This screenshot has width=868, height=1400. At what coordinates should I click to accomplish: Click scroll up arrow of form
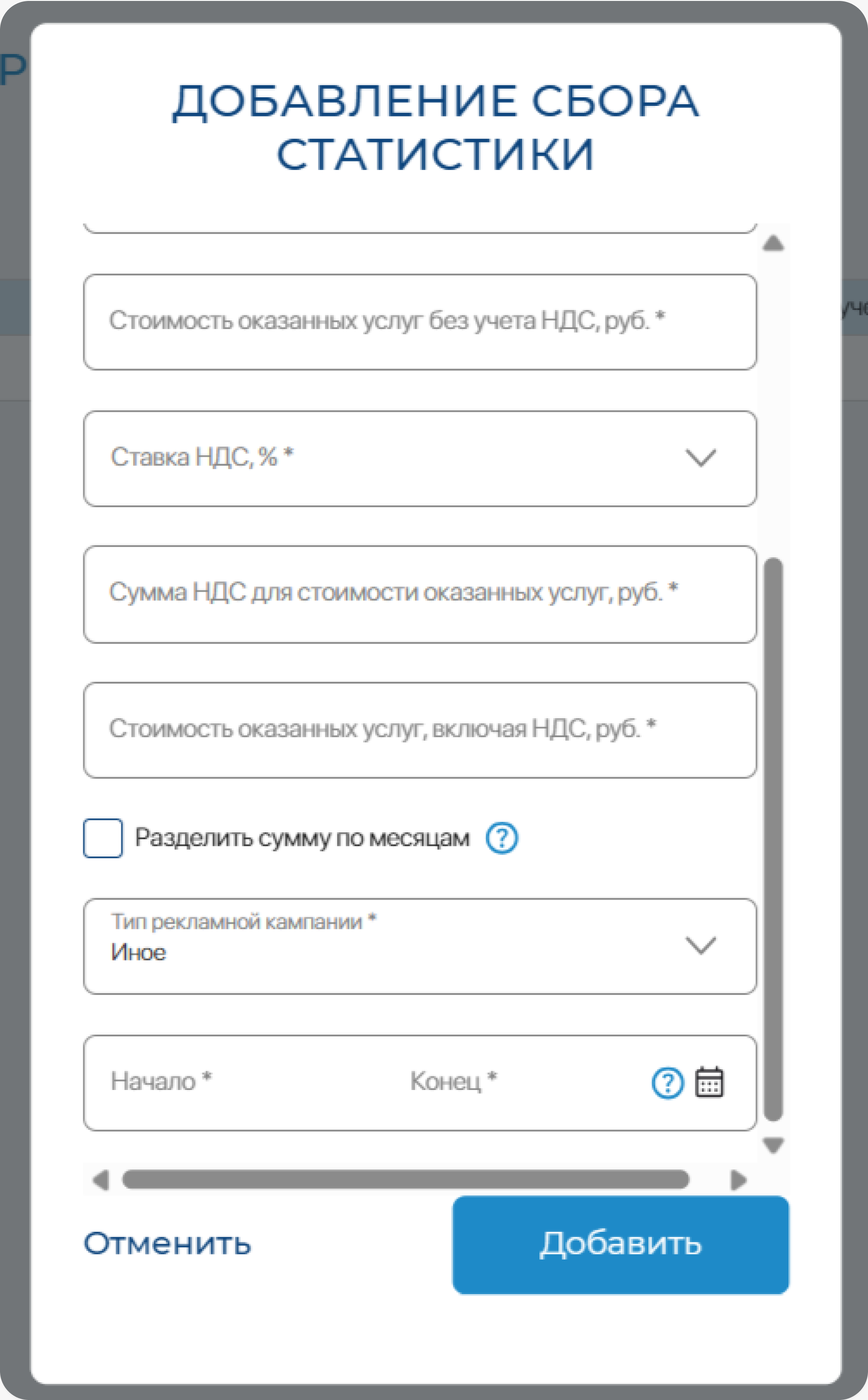pyautogui.click(x=773, y=244)
